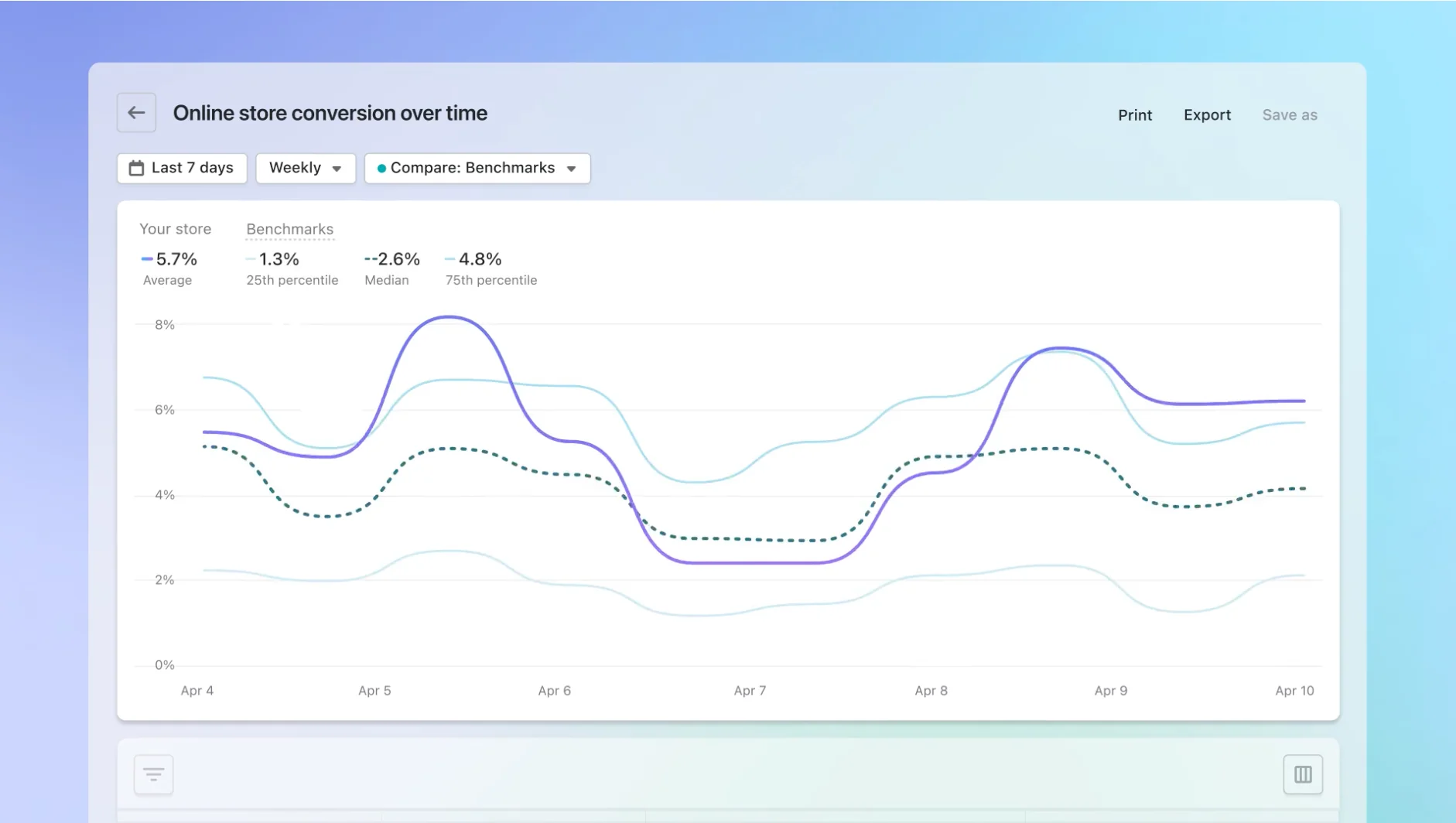Open the filter icon below the chart
Viewport: 1456px width, 823px height.
tap(153, 774)
